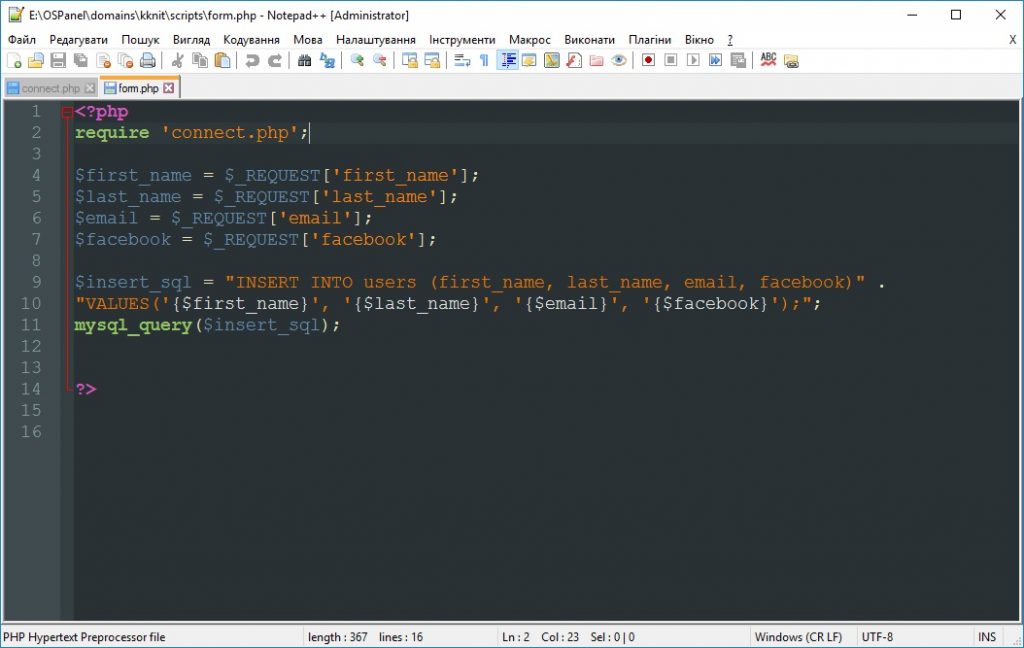This screenshot has width=1024, height=648.
Task: Open the Інструменти menu
Action: click(x=462, y=40)
